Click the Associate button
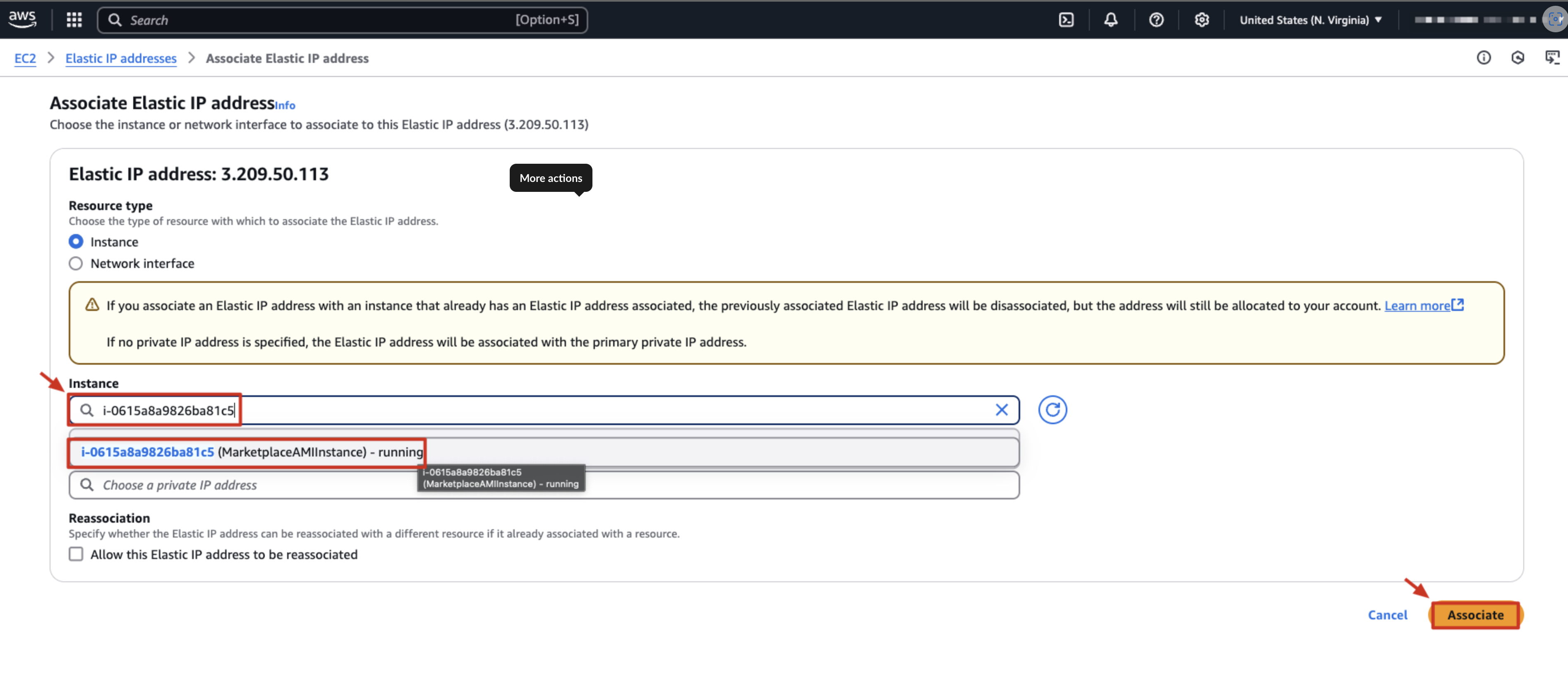 pos(1475,615)
